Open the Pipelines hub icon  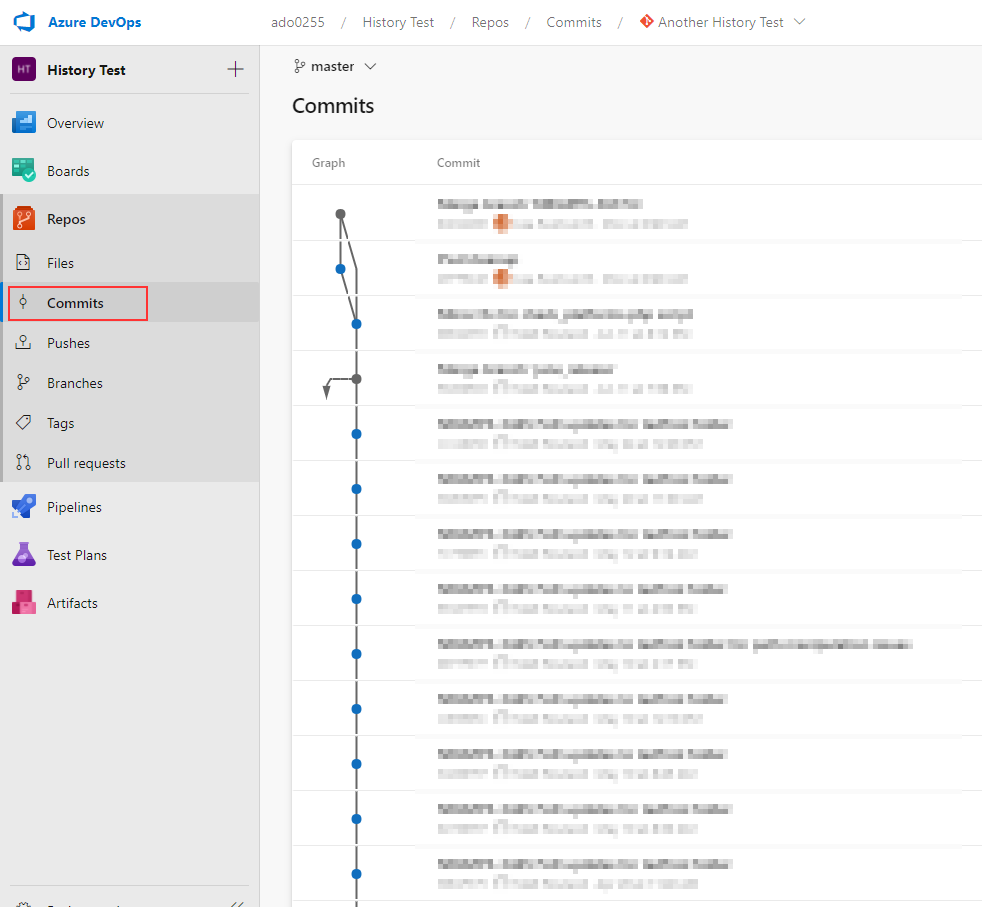coord(24,507)
